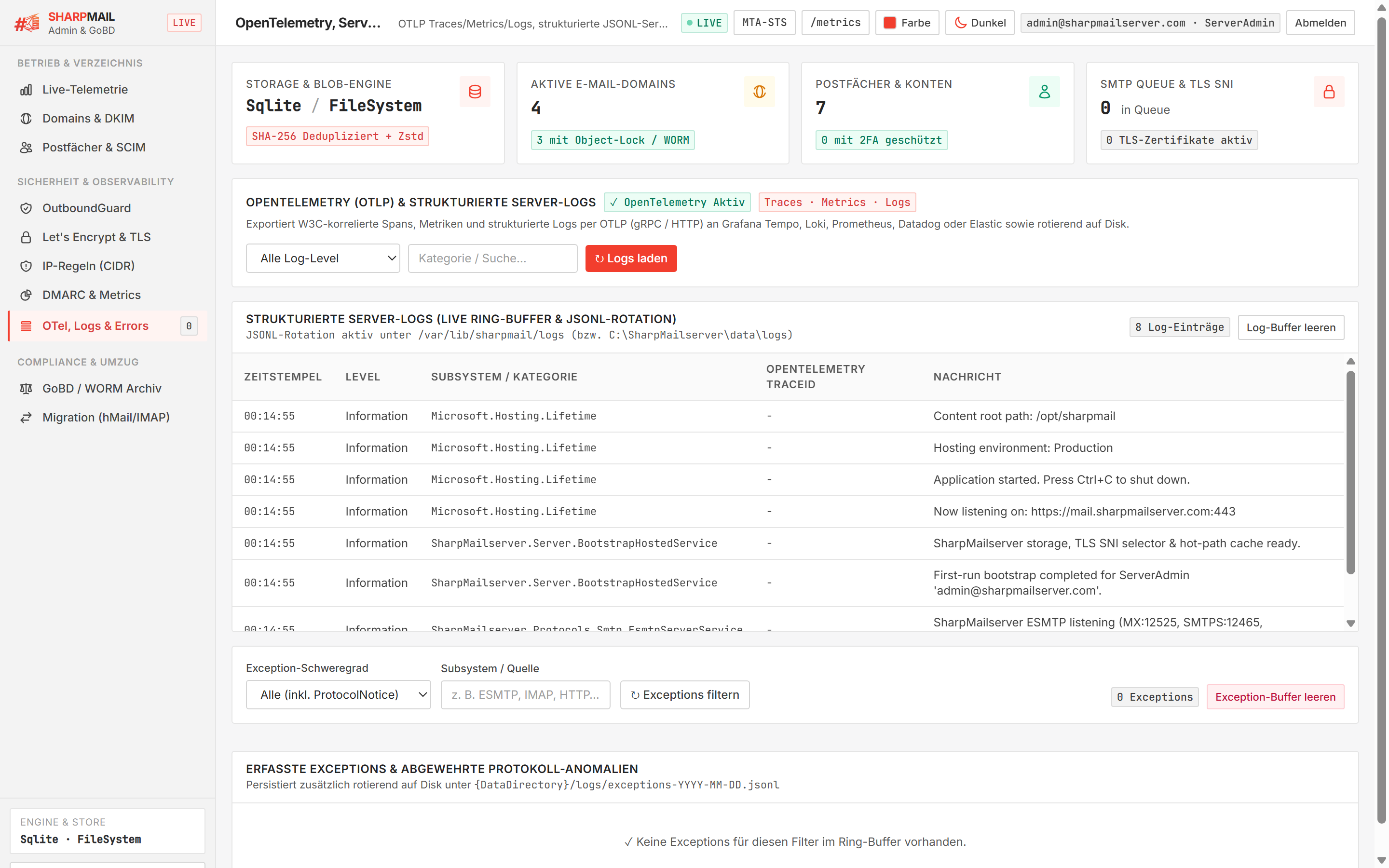Image resolution: width=1389 pixels, height=868 pixels.
Task: Open the Farbe color picker swatch
Action: [x=890, y=23]
